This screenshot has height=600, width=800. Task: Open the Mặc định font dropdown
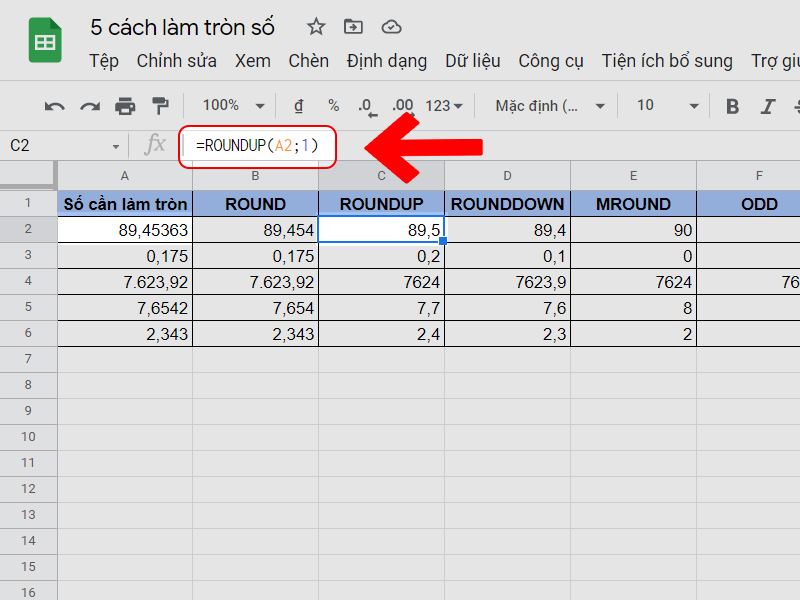pyautogui.click(x=551, y=106)
